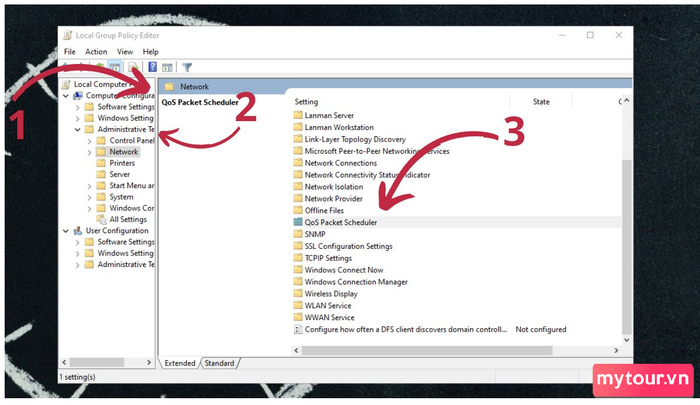Open Help via the blue question-mark icon

tap(153, 67)
